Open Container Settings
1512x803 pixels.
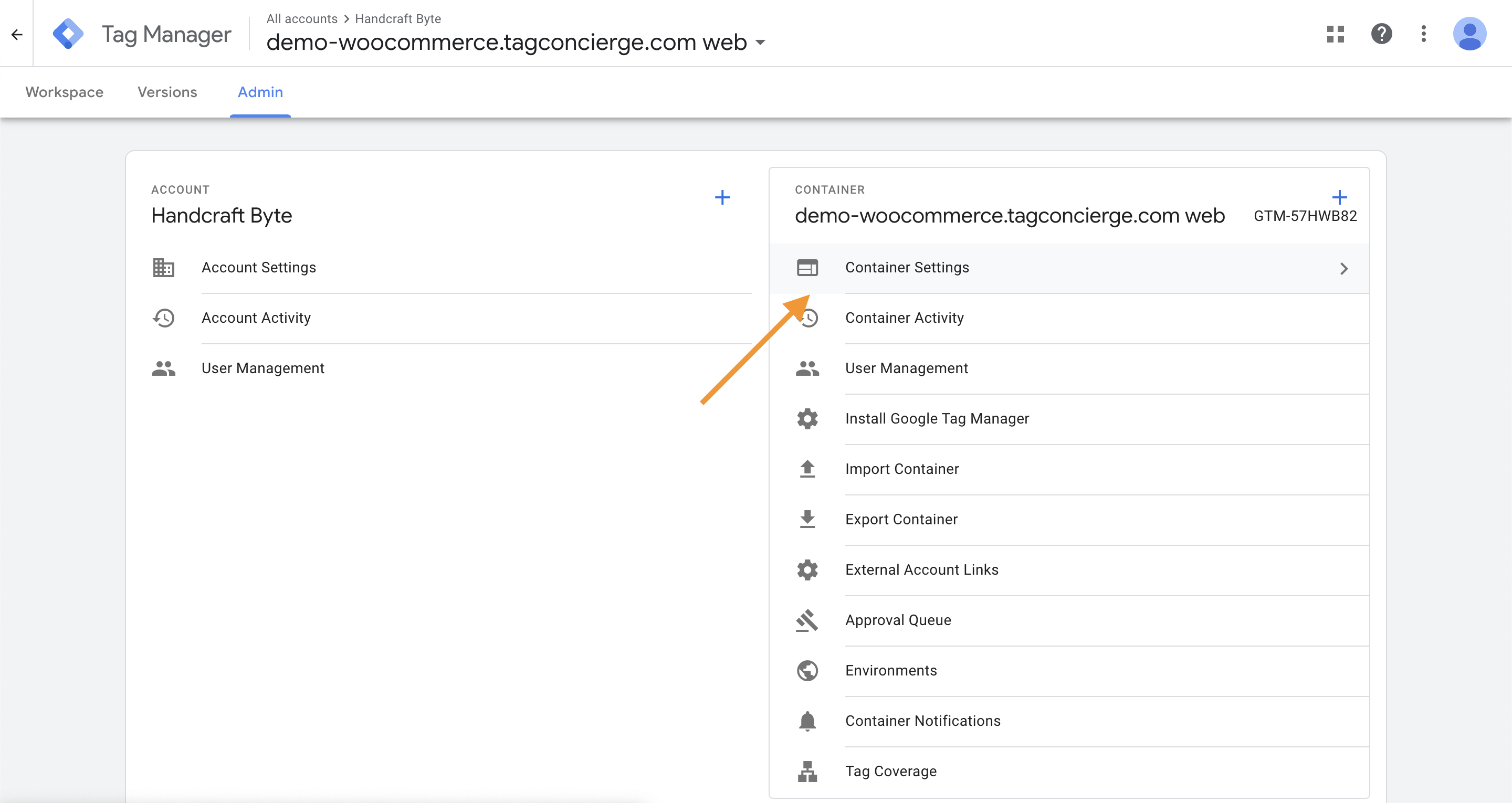[x=1069, y=268]
